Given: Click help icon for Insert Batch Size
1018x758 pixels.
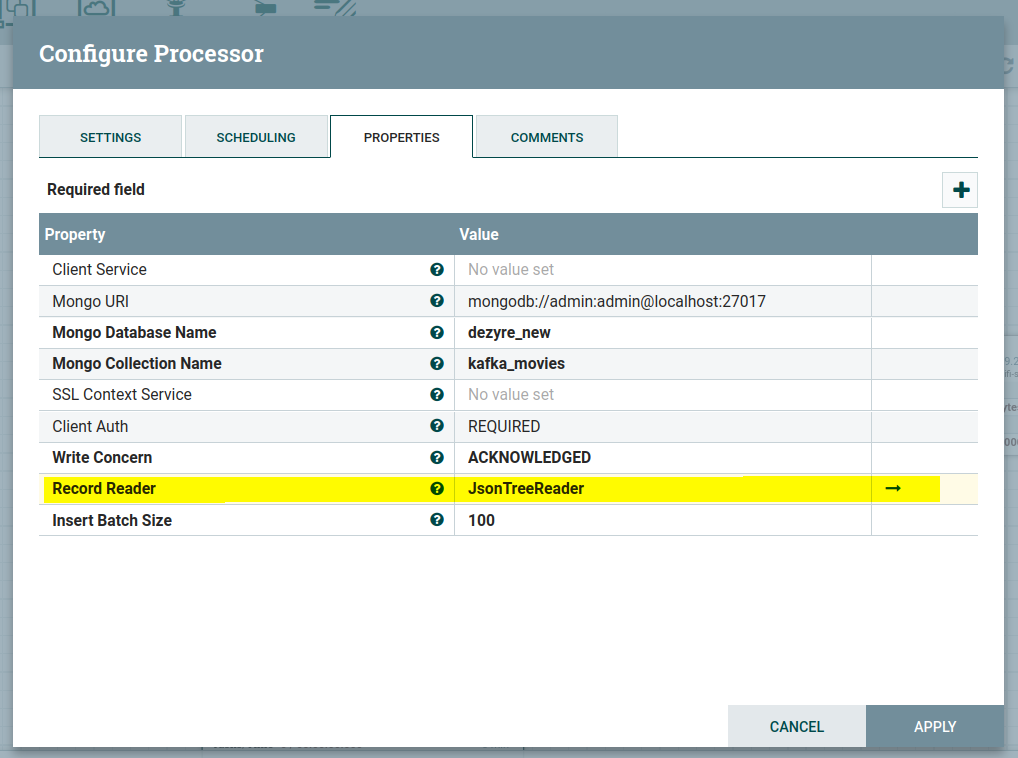Looking at the screenshot, I should pos(437,520).
